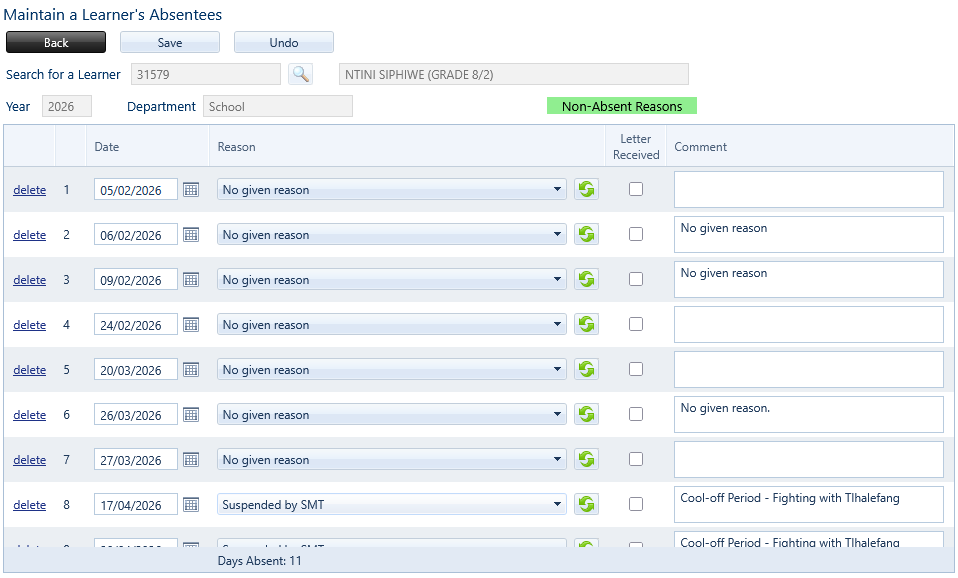This screenshot has width=958, height=578.
Task: Click the Back button
Action: [x=56, y=42]
